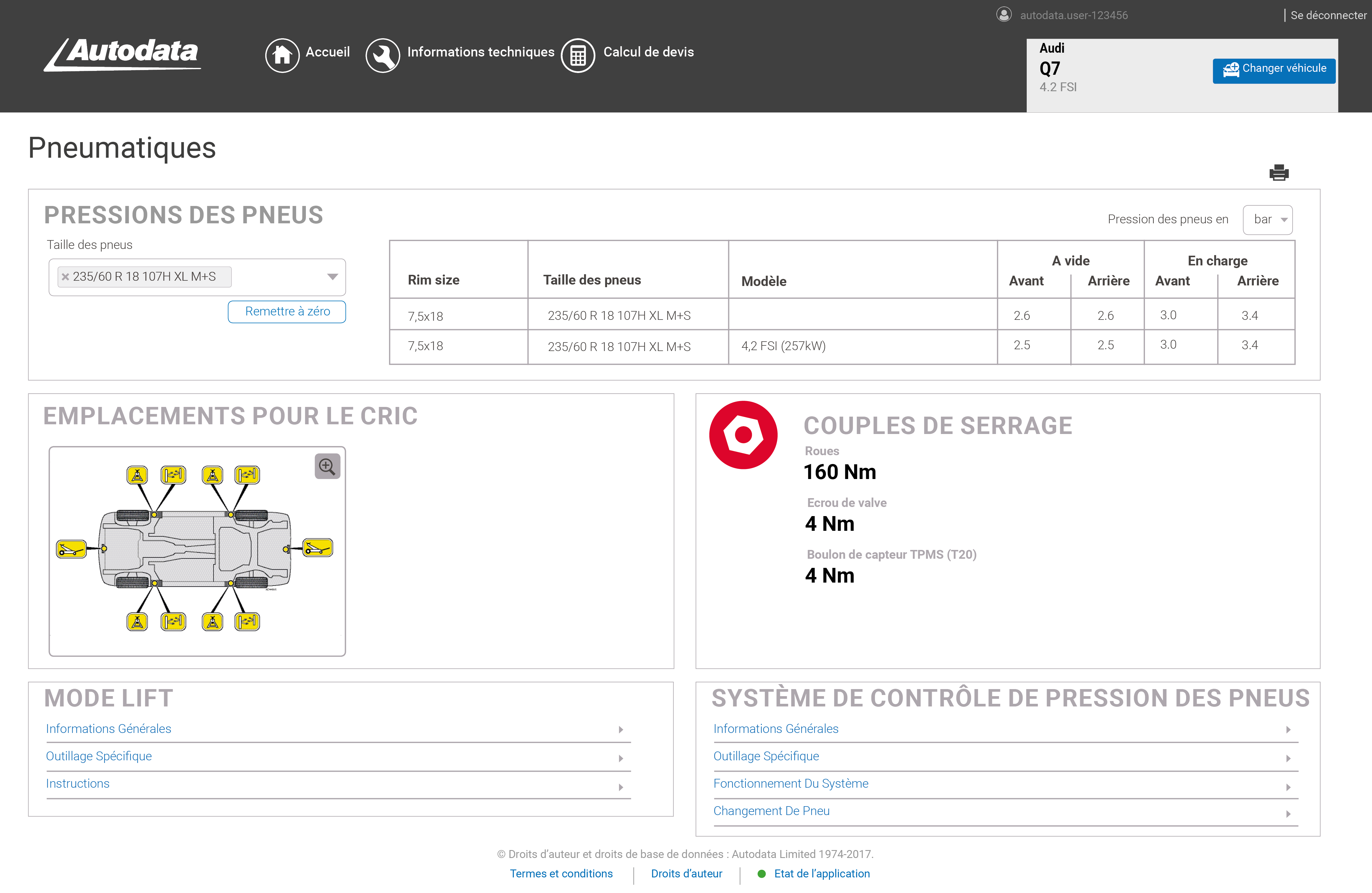This screenshot has height=893, width=1372.
Task: Open the Termes et conditions link
Action: (x=561, y=873)
